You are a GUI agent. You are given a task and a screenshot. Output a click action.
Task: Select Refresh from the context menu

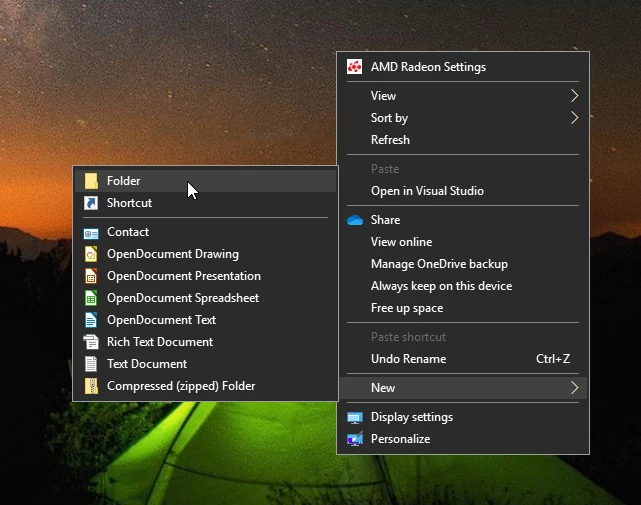(x=463, y=140)
